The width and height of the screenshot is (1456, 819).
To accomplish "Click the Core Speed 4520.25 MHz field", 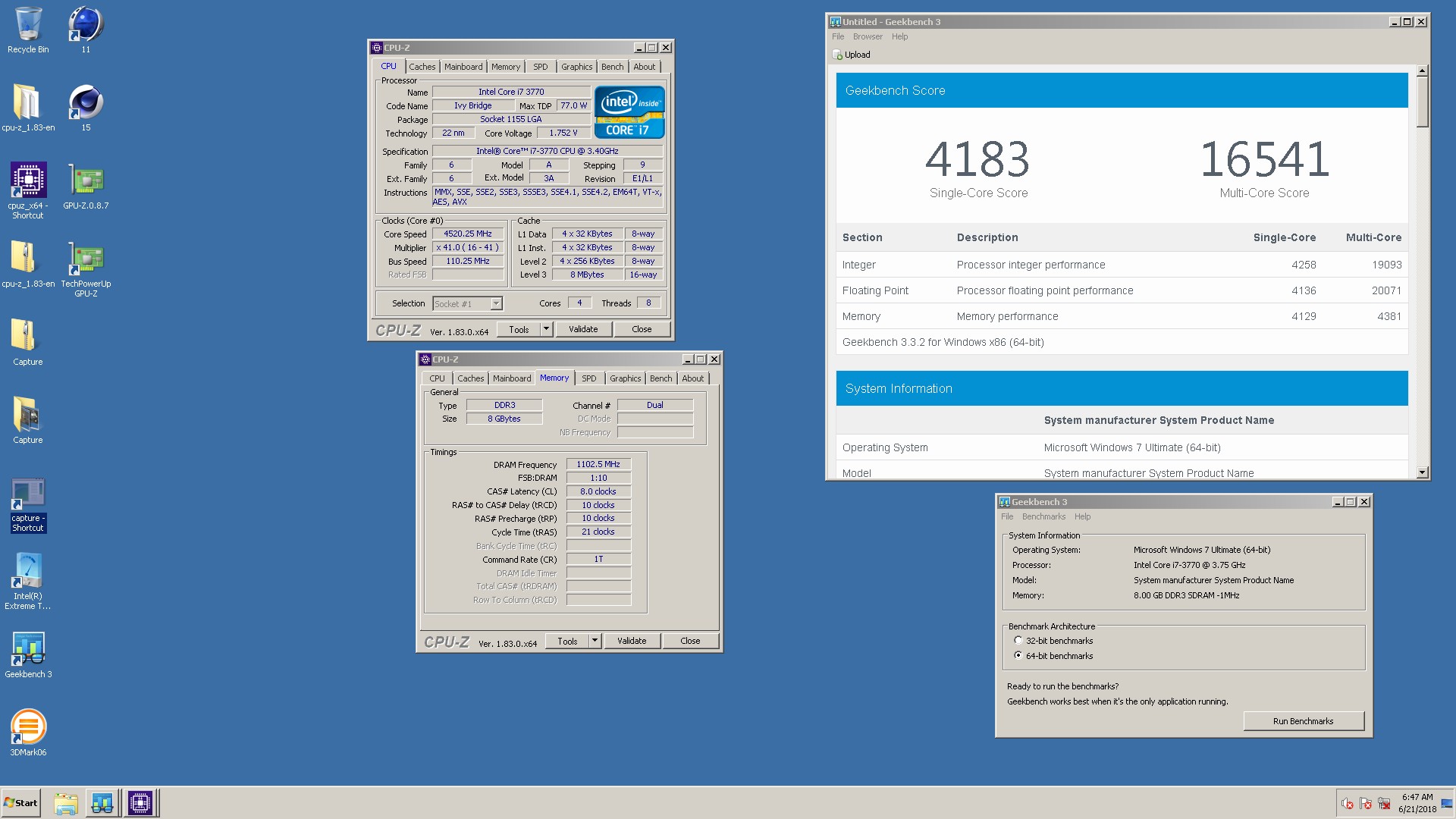I will coord(468,234).
